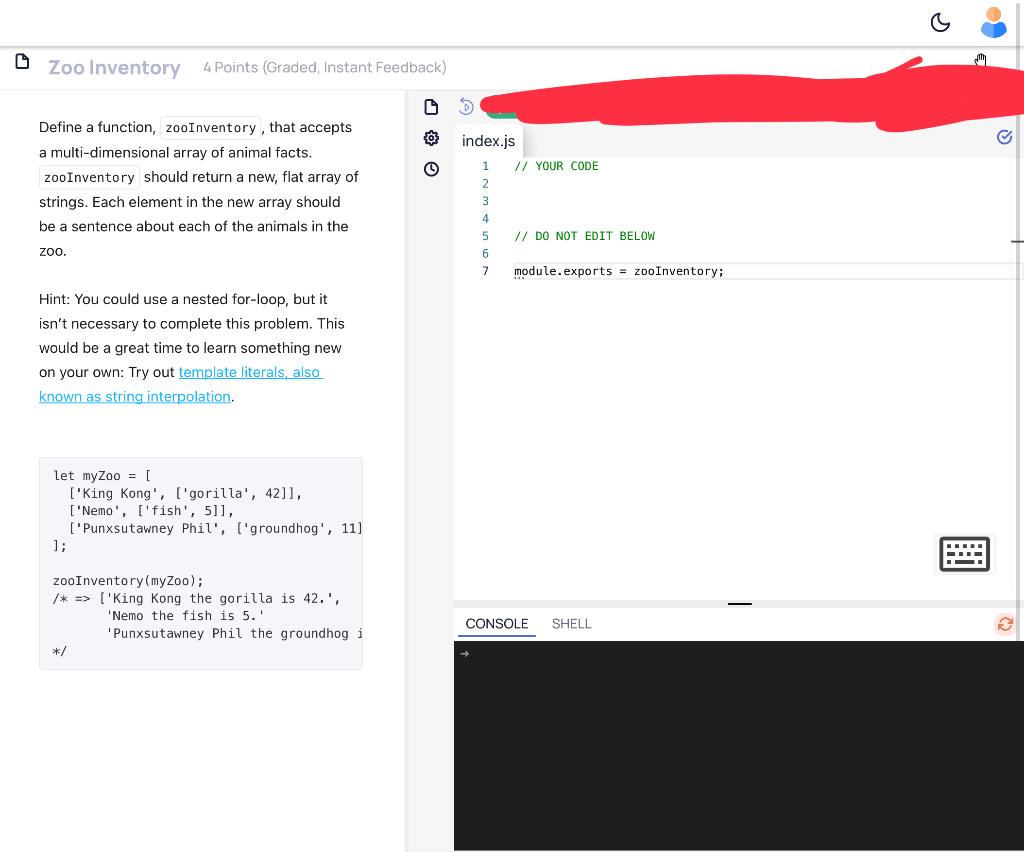Reset code using circular arrow icon
The image size is (1024, 852).
[x=465, y=106]
